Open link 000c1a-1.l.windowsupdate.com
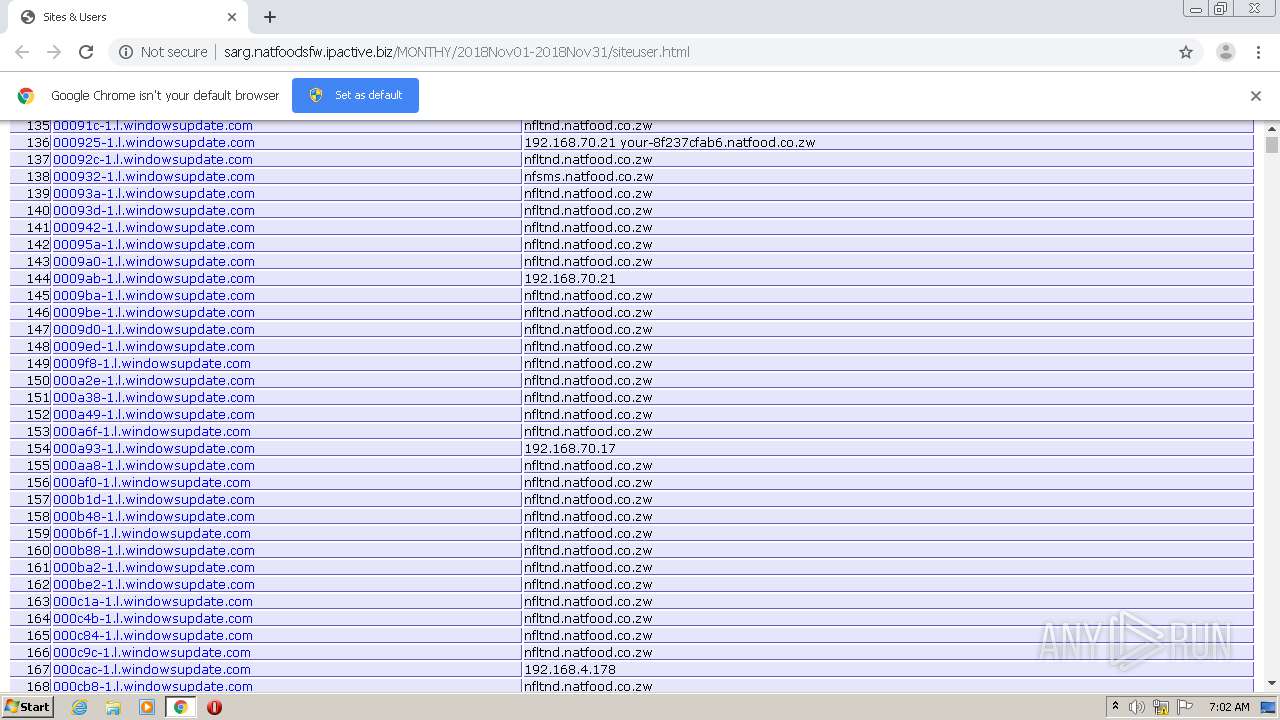Screen dimensions: 1280x720 [153, 602]
